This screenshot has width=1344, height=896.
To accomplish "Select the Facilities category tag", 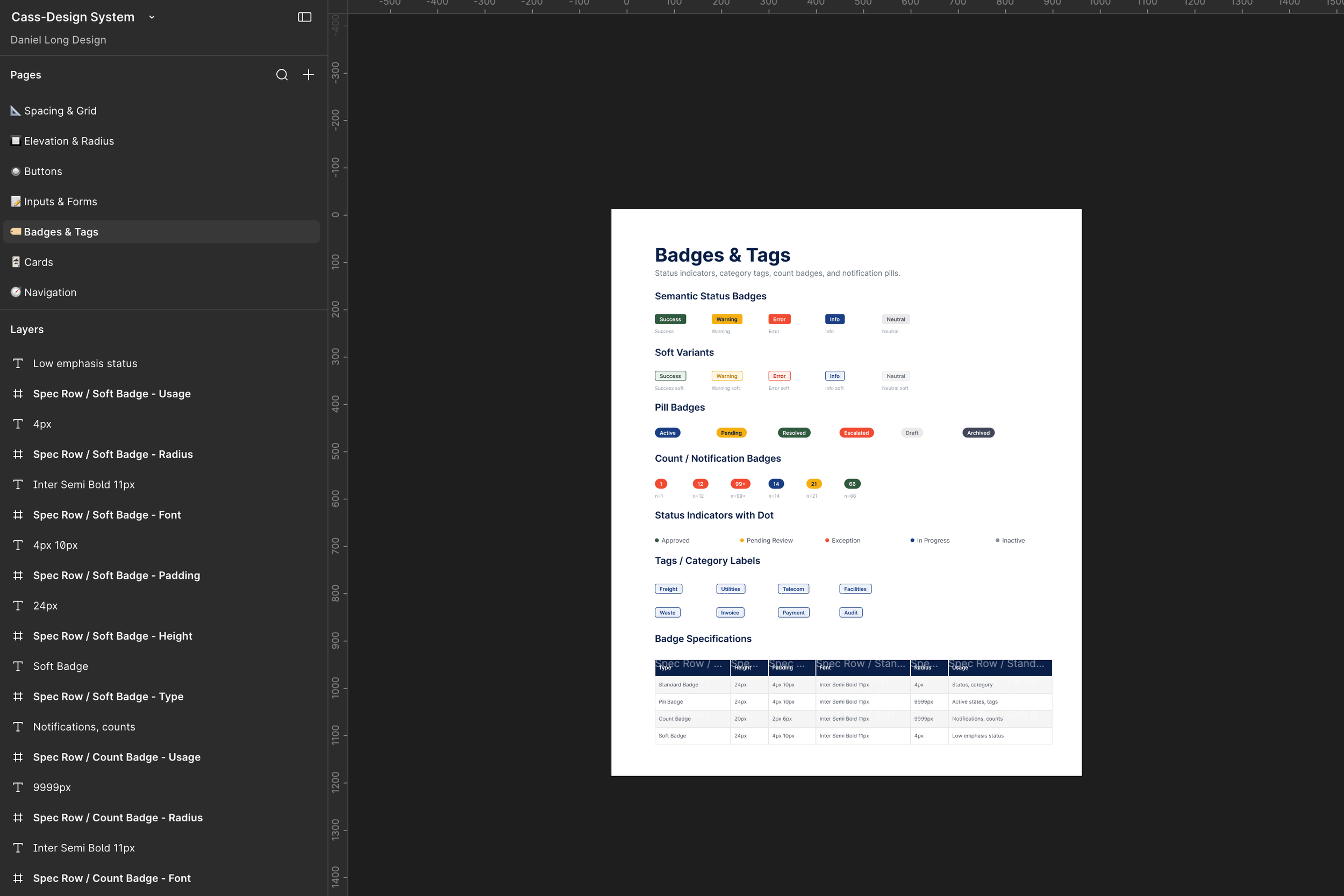I will [855, 589].
